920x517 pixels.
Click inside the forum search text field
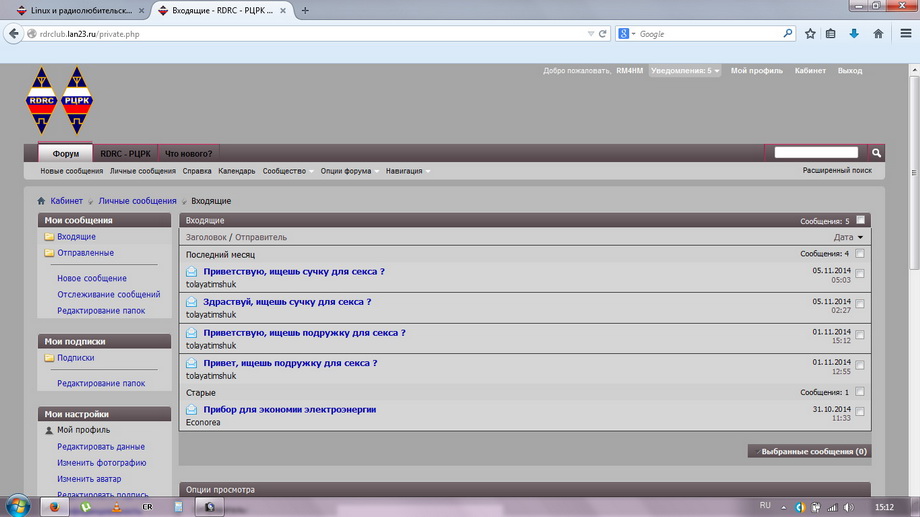tap(816, 153)
